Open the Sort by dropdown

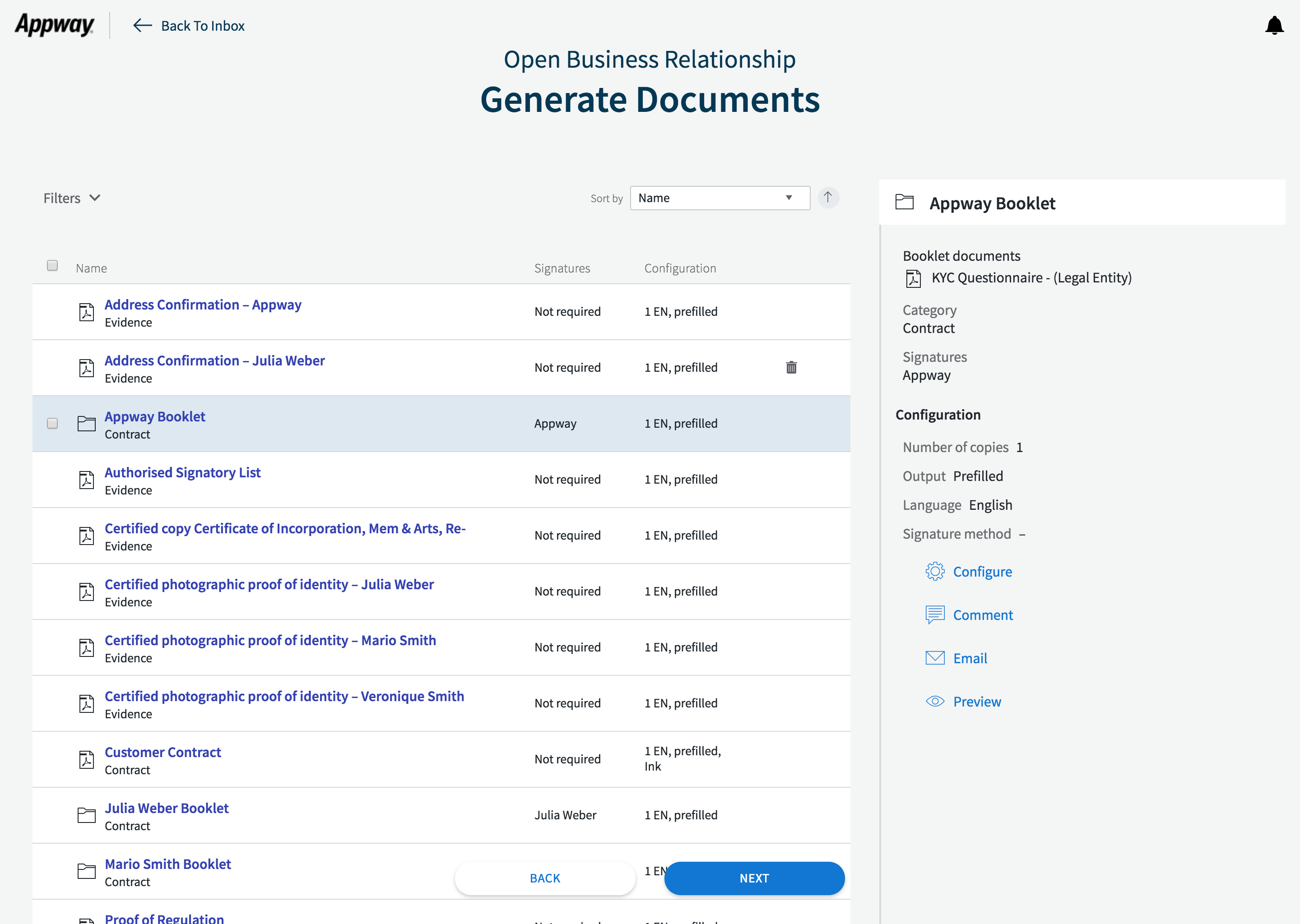point(720,198)
